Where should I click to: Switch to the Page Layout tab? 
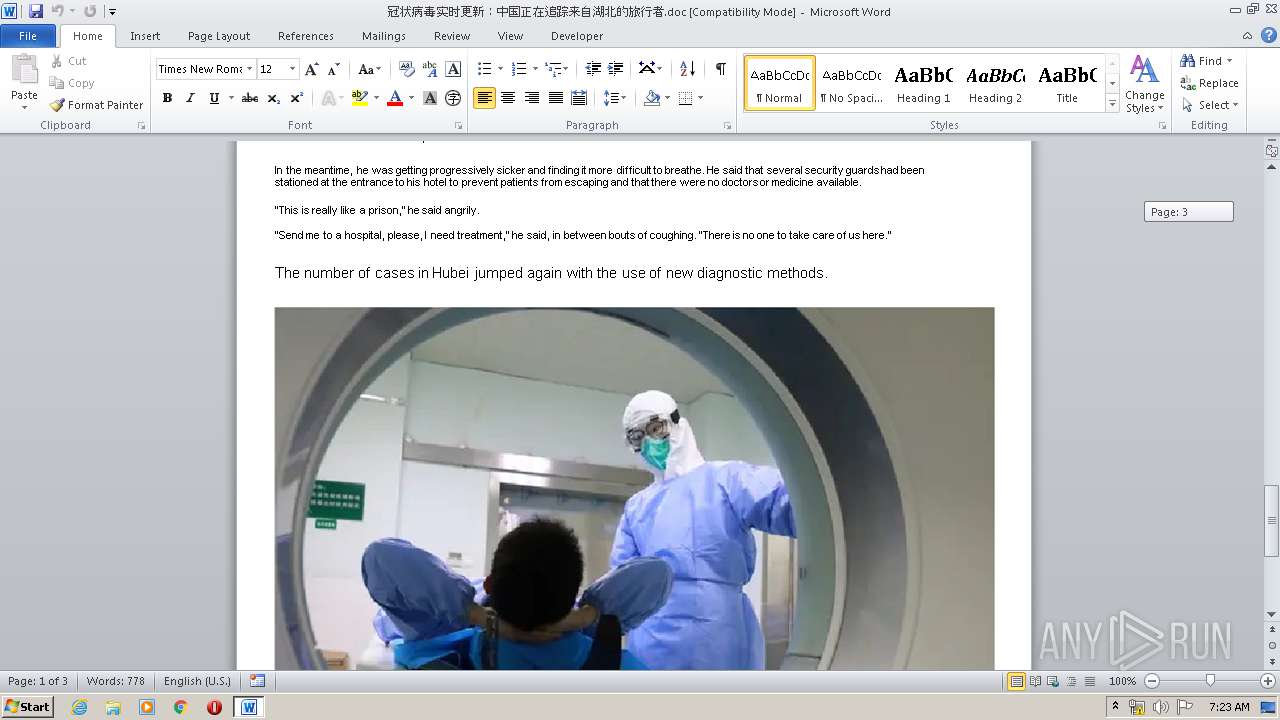coord(219,36)
